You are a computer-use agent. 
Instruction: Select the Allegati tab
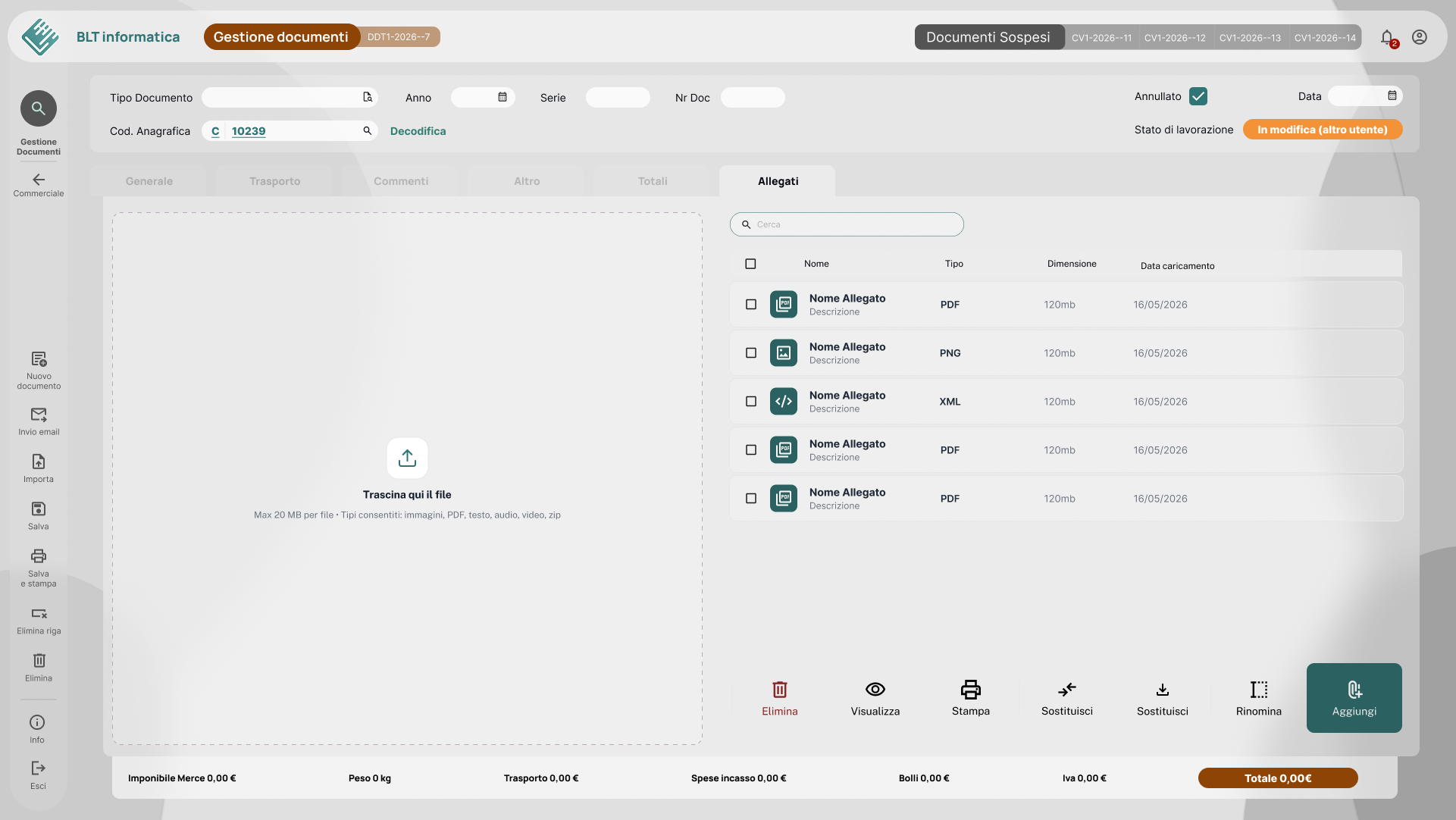click(x=778, y=181)
